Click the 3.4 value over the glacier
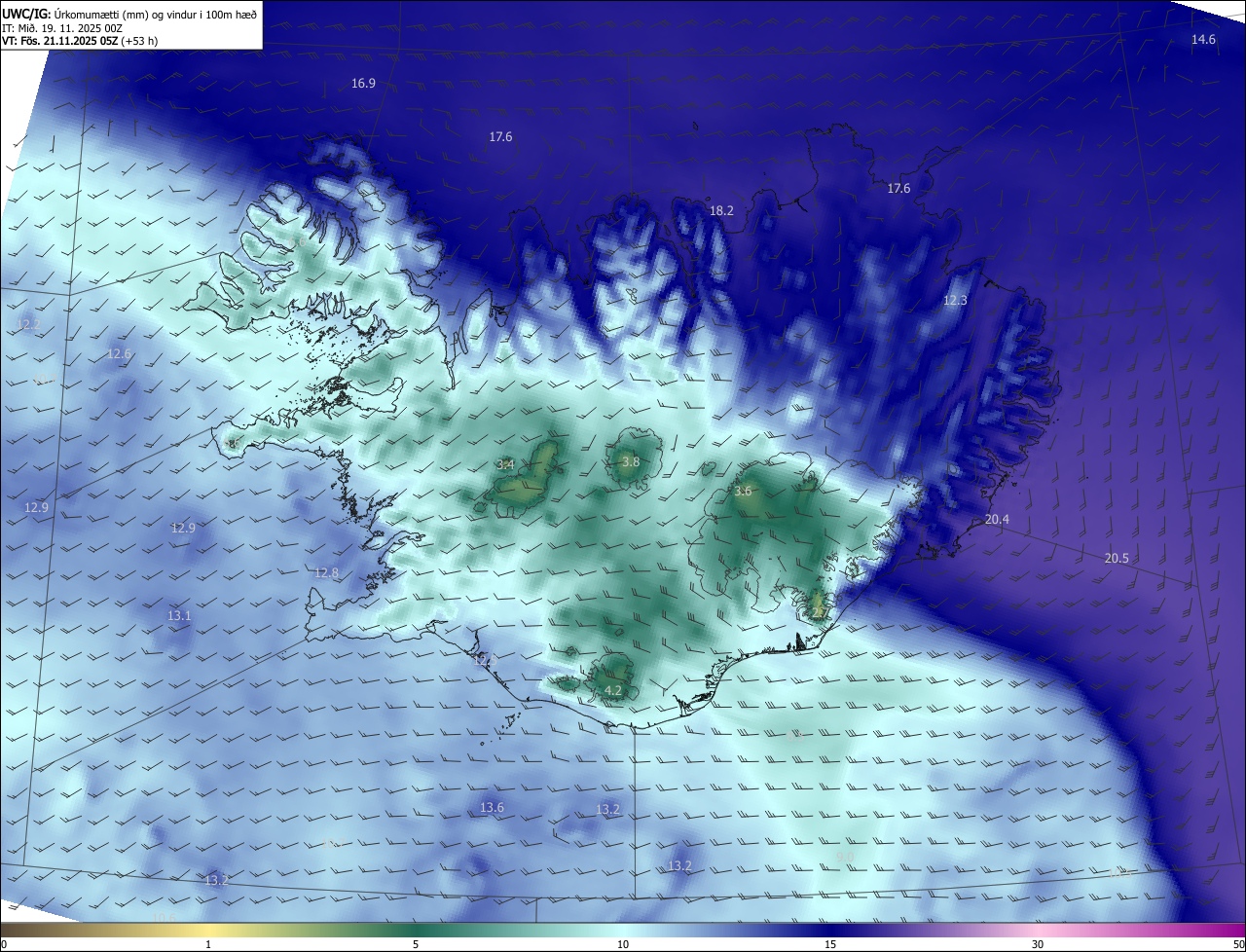The height and width of the screenshot is (952, 1246). pyautogui.click(x=505, y=464)
